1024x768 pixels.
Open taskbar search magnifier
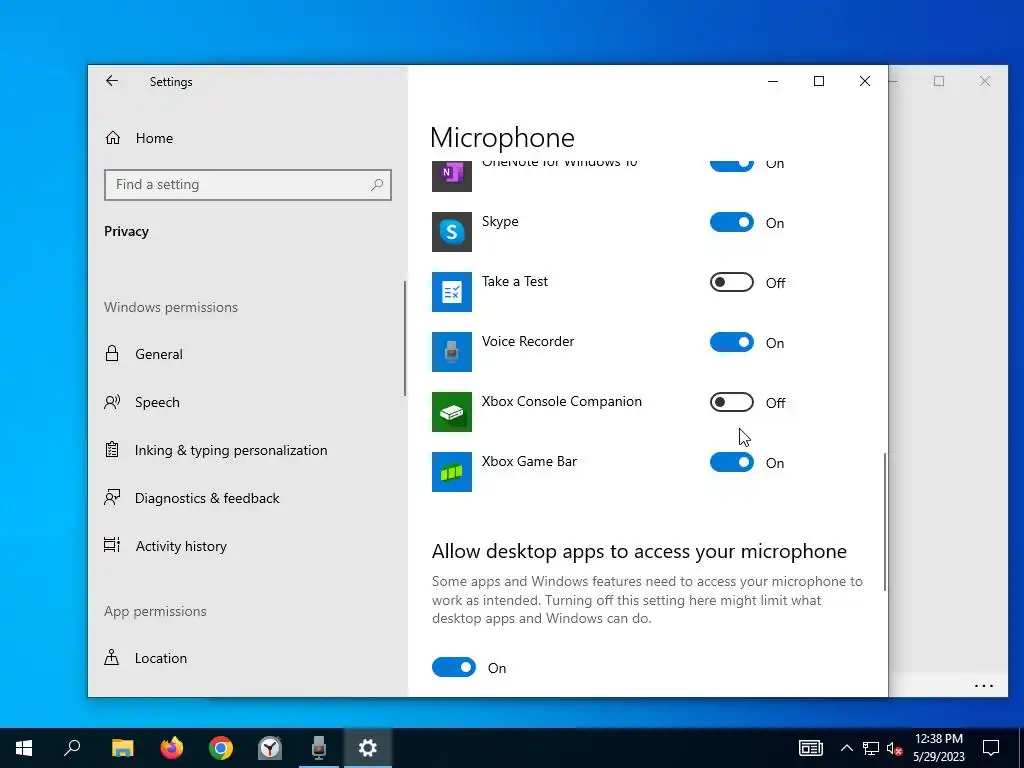click(72, 747)
